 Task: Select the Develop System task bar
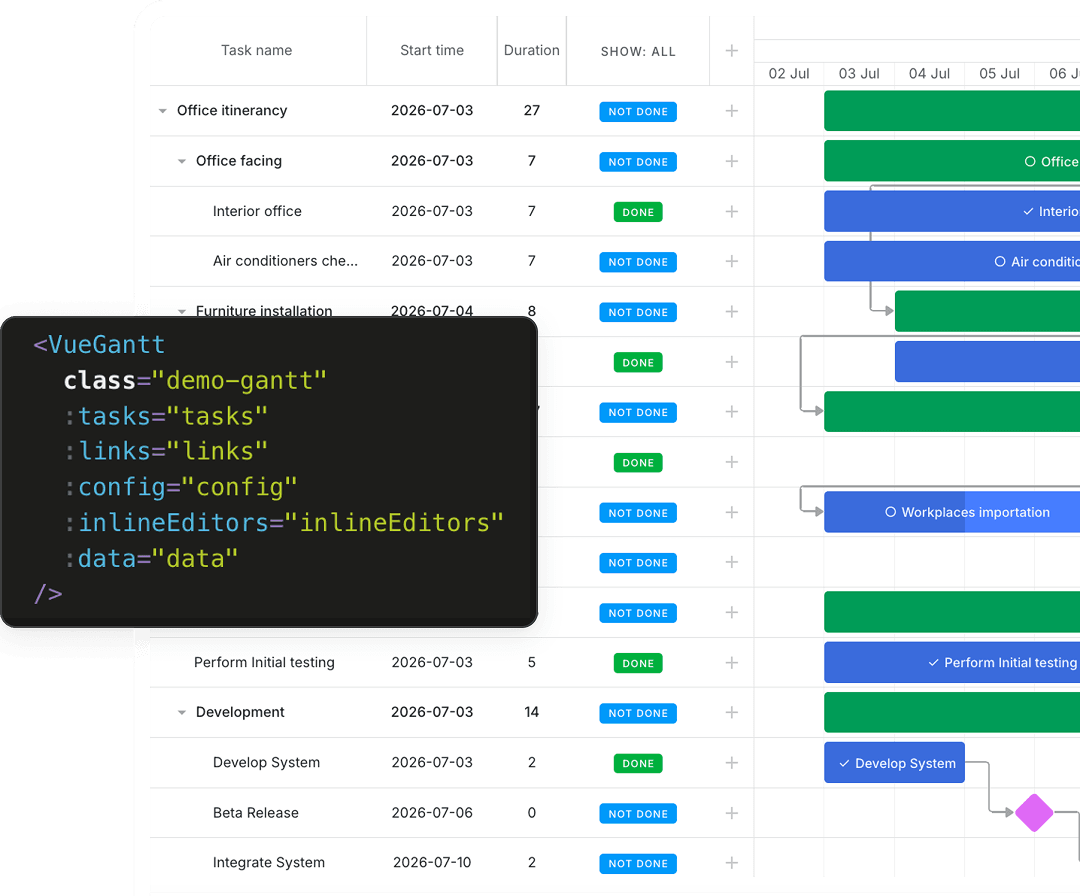894,762
